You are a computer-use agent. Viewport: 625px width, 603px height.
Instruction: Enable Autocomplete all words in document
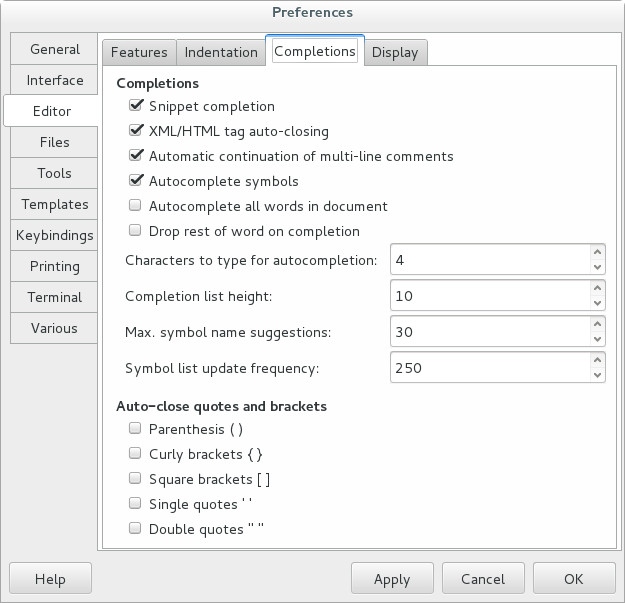coord(136,206)
